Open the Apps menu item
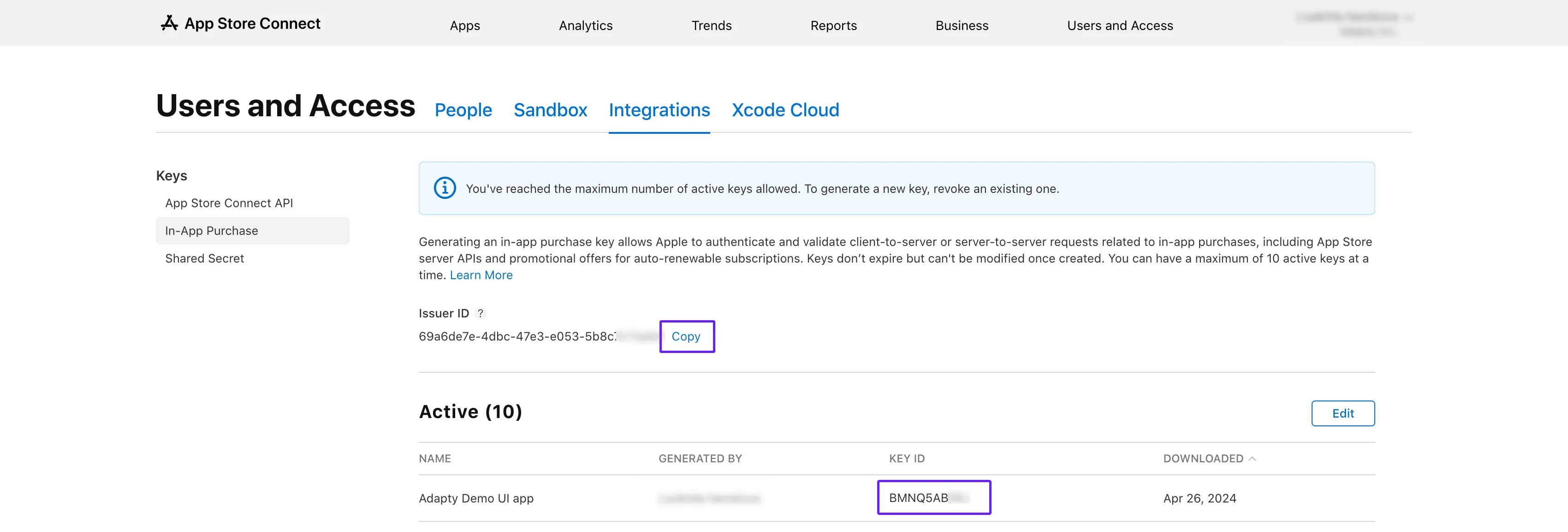Image resolution: width=1568 pixels, height=532 pixels. click(x=464, y=25)
